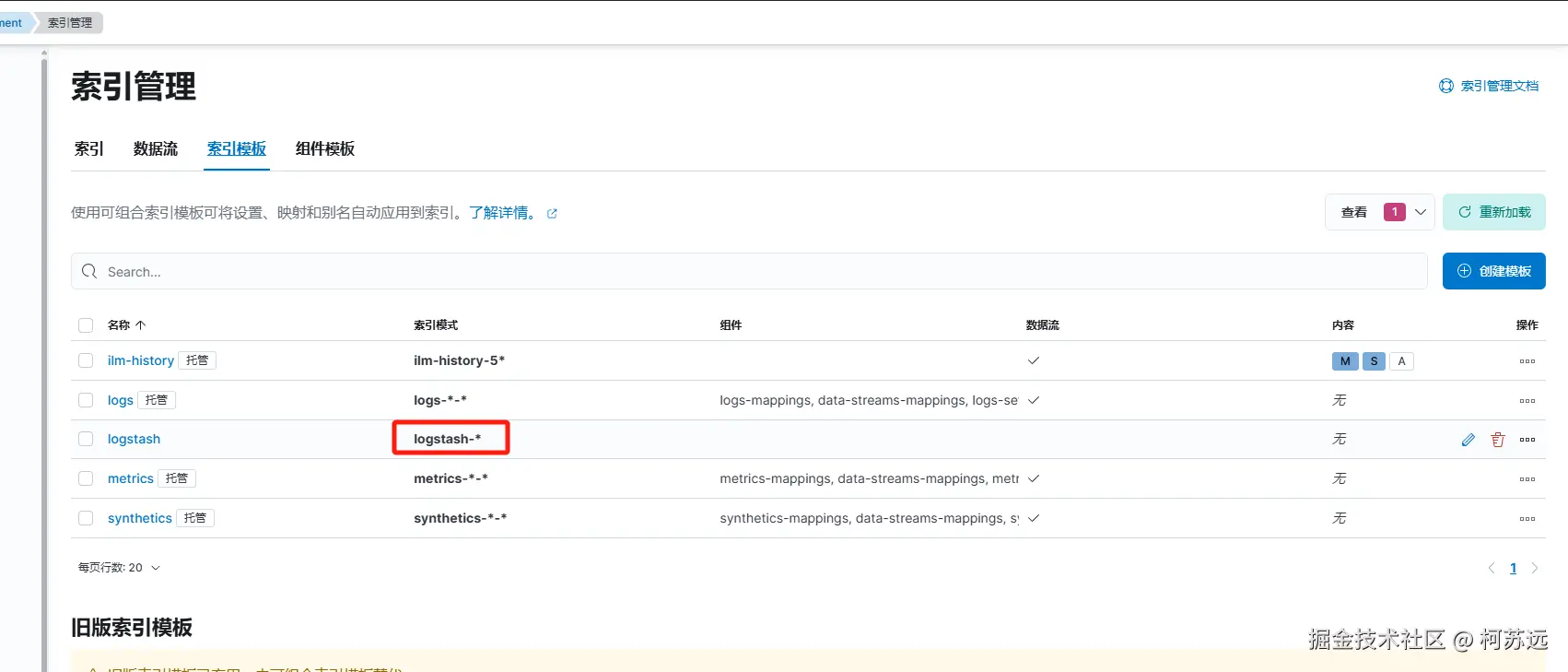The image size is (1568, 672).
Task: Open the 每页行数: 20 rows selector
Action: coord(119,568)
